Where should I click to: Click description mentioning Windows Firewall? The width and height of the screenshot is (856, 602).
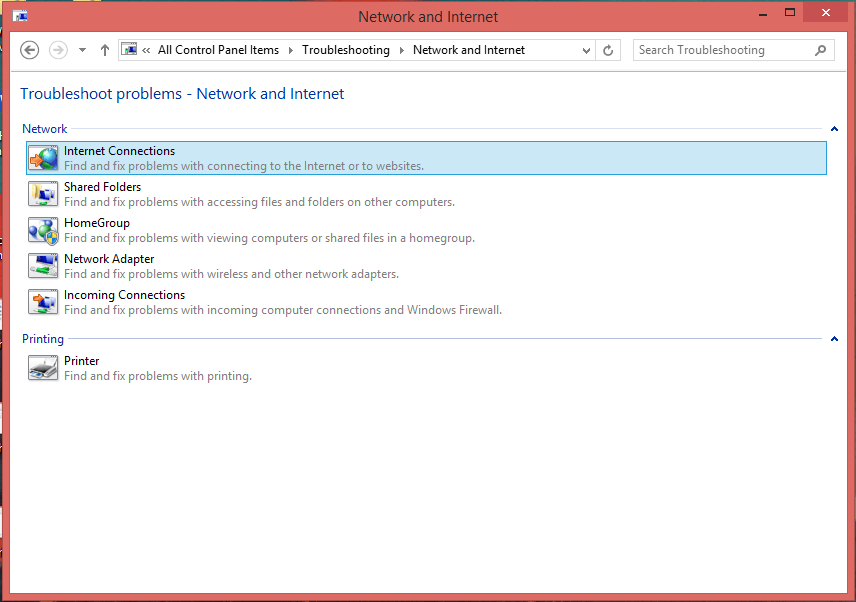(x=283, y=310)
